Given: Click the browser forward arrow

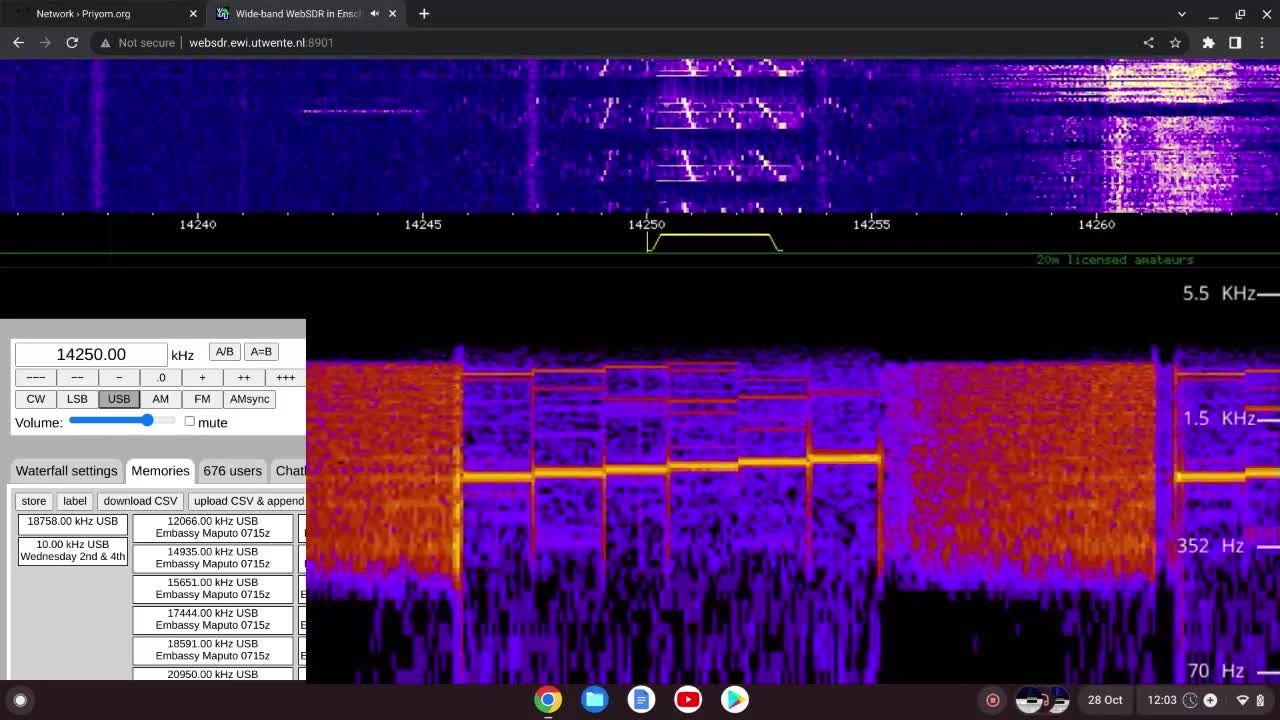Looking at the screenshot, I should [x=45, y=43].
